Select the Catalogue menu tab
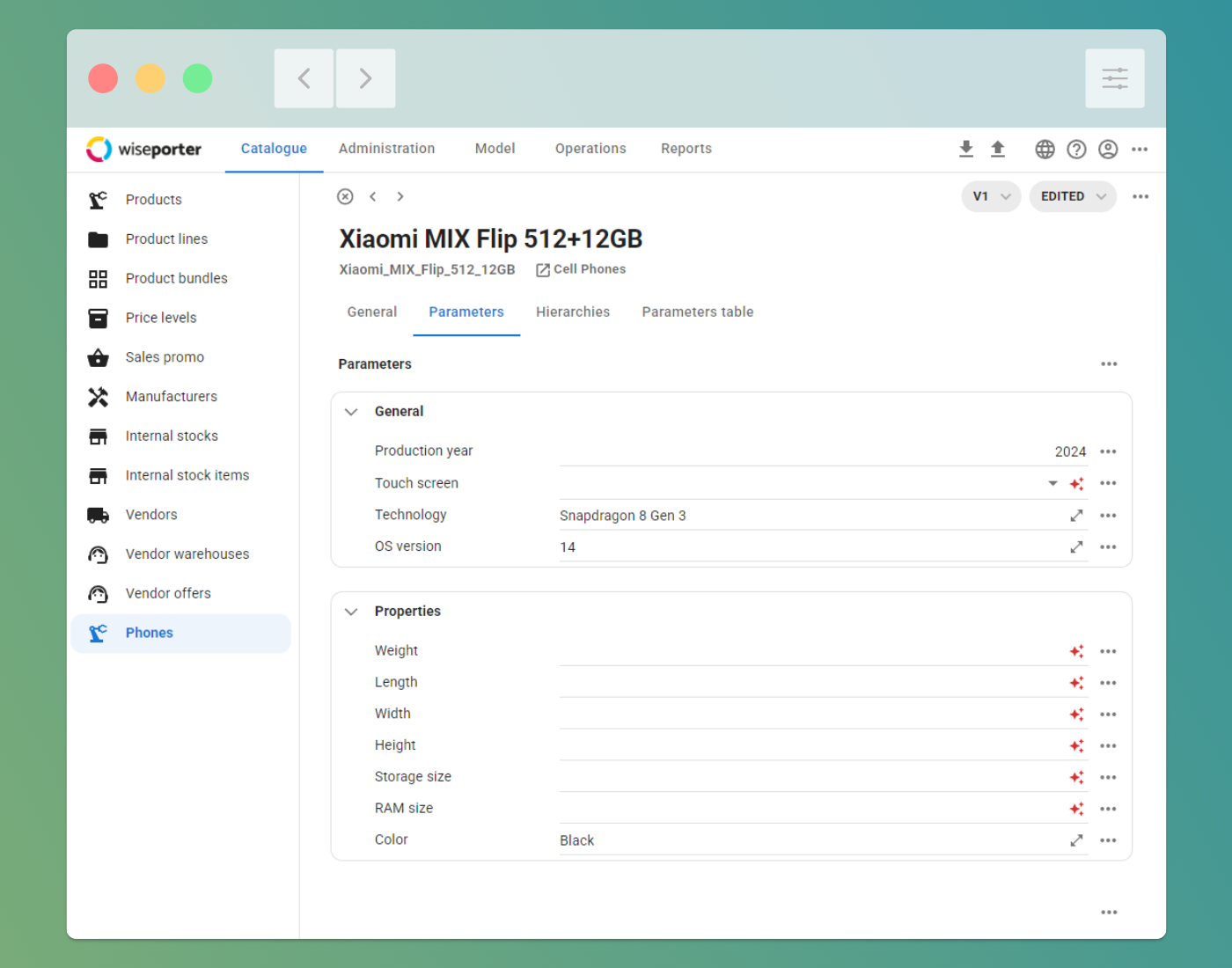1232x968 pixels. [x=274, y=149]
